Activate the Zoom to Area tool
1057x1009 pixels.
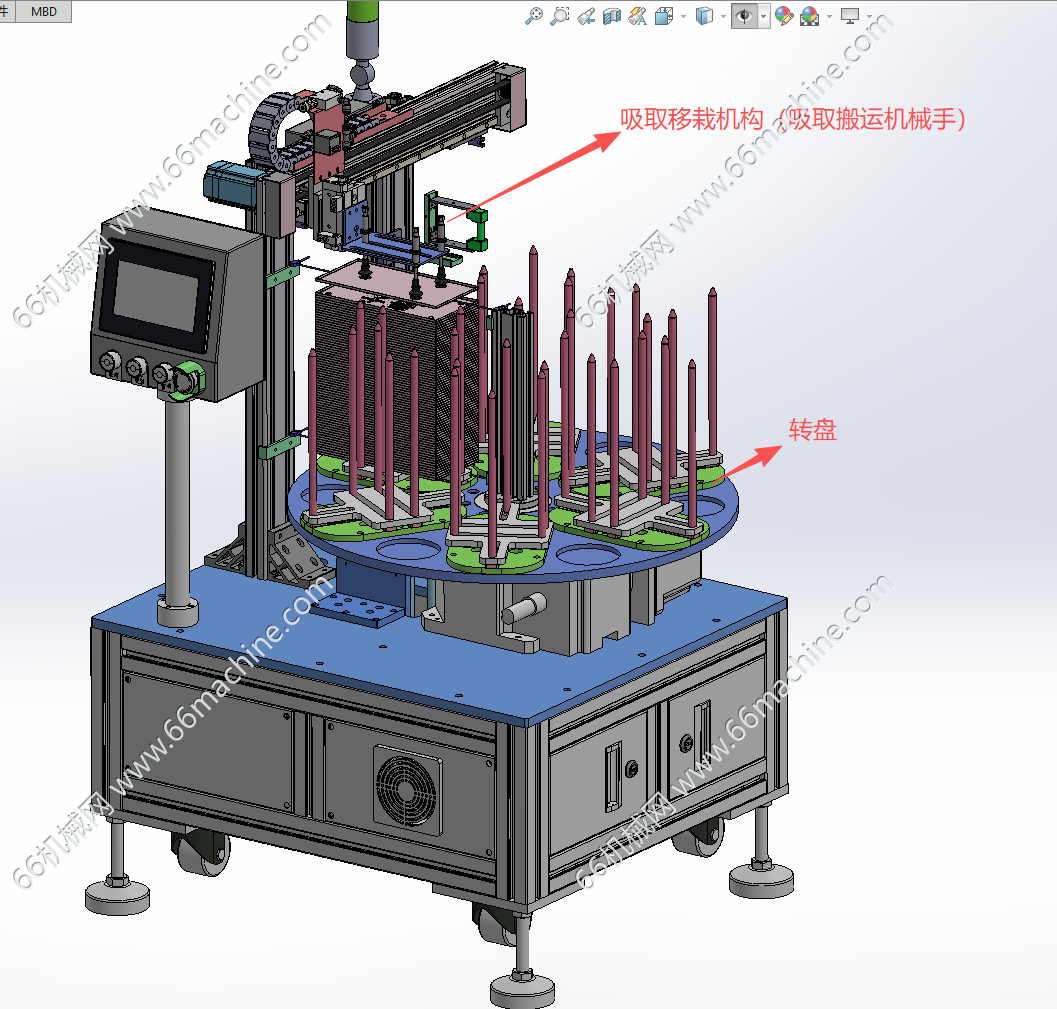(x=560, y=16)
